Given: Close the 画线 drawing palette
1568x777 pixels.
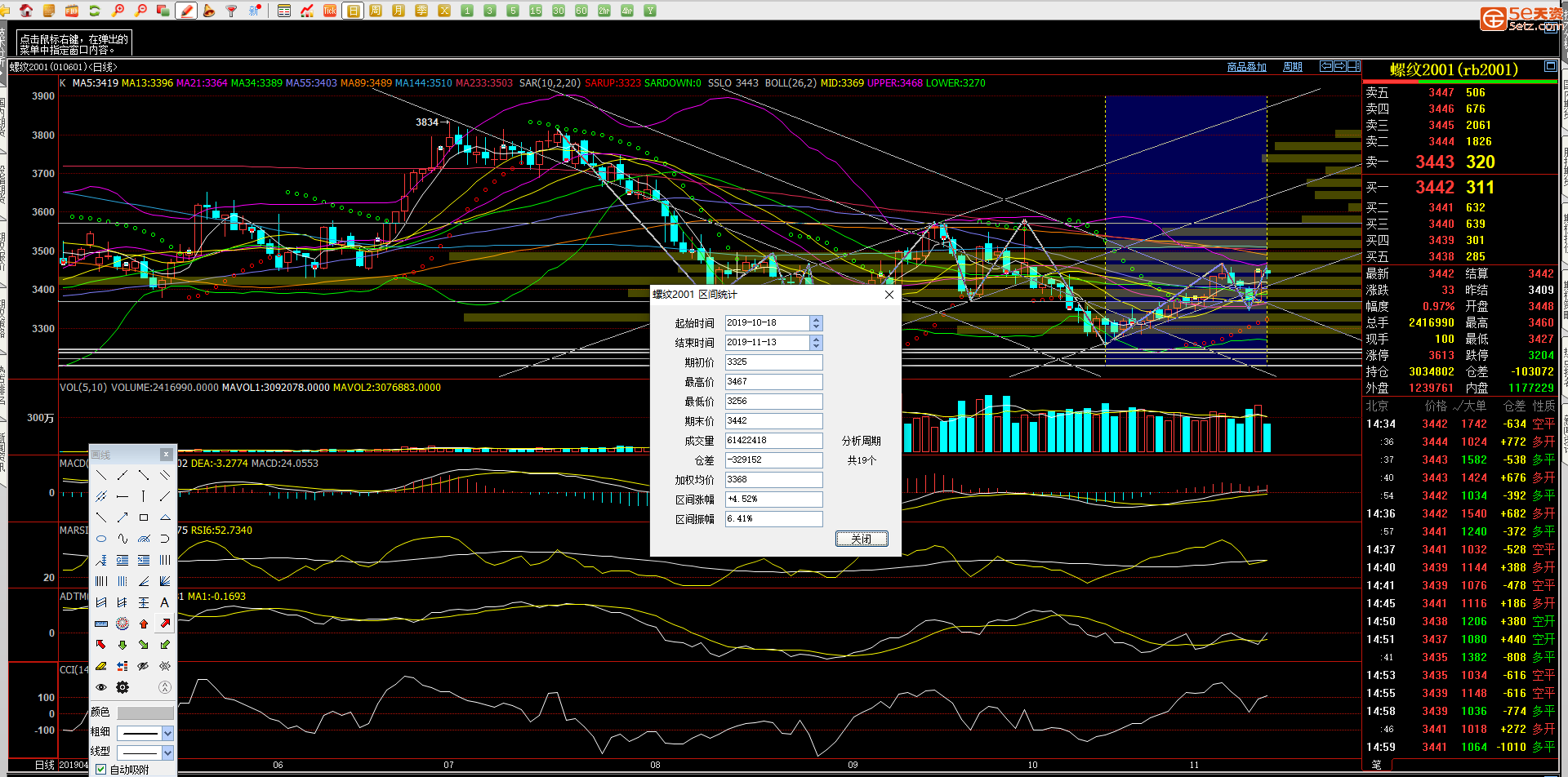Looking at the screenshot, I should pos(166,455).
